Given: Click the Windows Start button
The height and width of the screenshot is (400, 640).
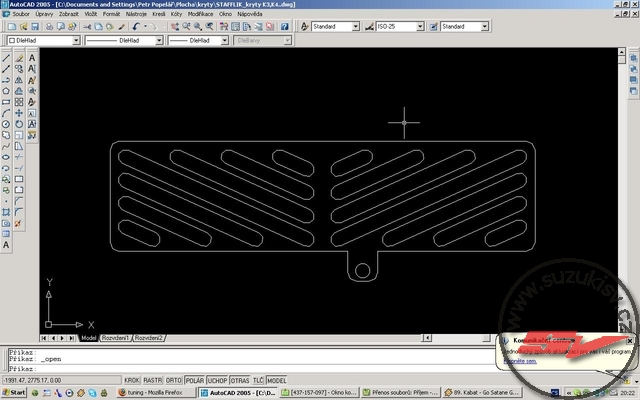Looking at the screenshot, I should point(14,393).
